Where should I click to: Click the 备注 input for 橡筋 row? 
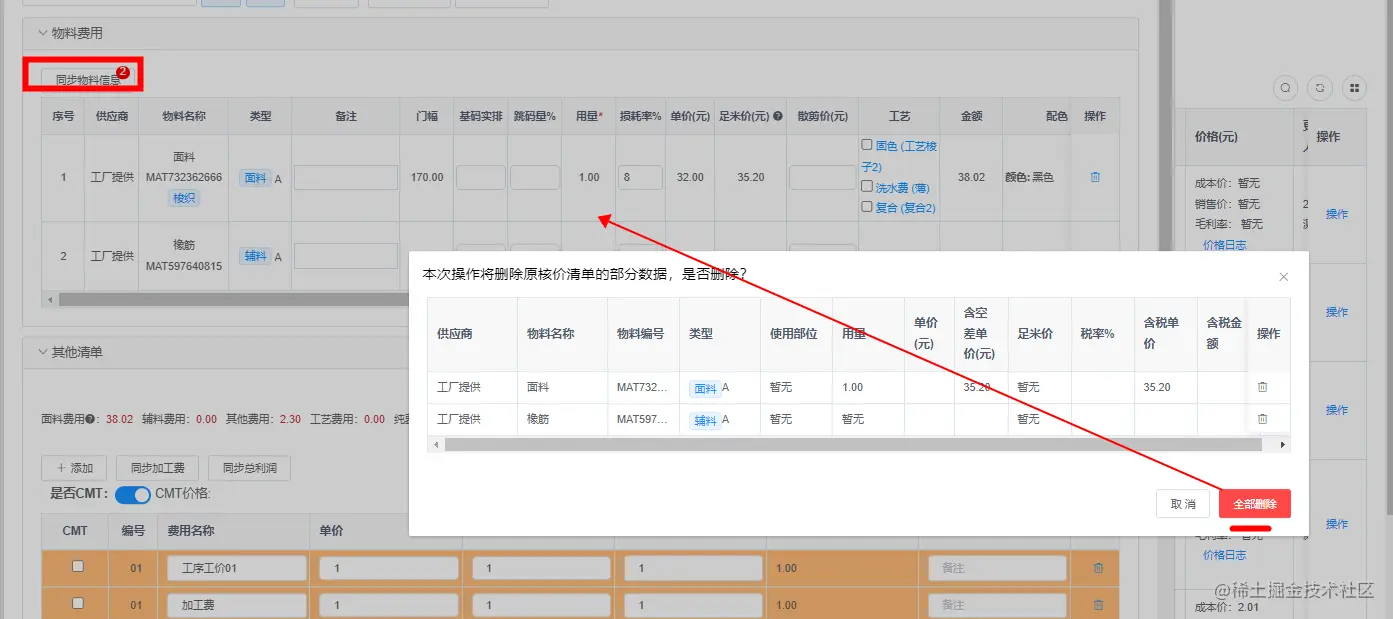(346, 256)
